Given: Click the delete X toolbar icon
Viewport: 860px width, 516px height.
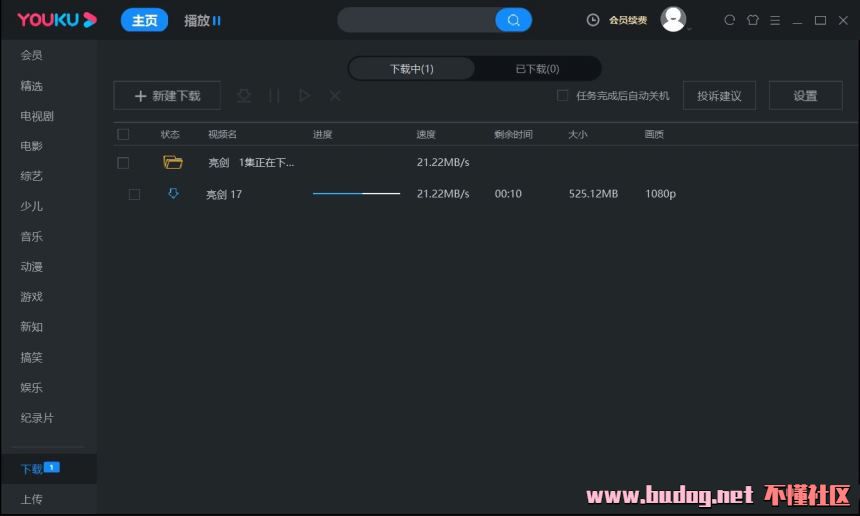Looking at the screenshot, I should point(335,96).
